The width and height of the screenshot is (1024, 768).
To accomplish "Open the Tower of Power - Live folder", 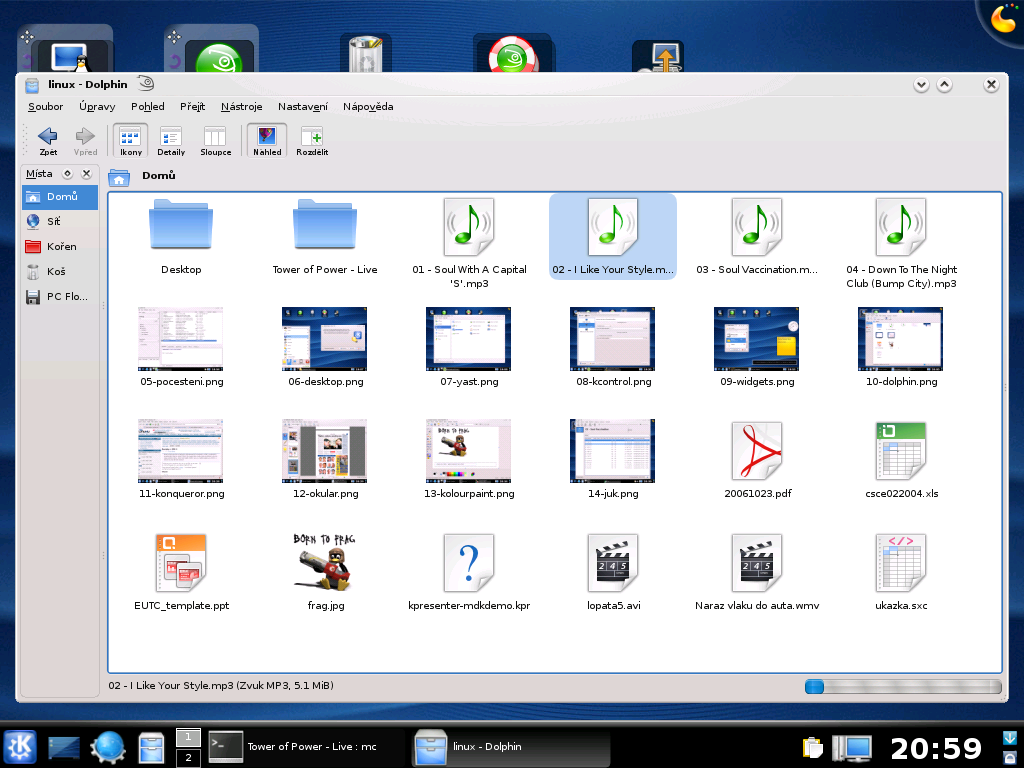I will pyautogui.click(x=324, y=226).
